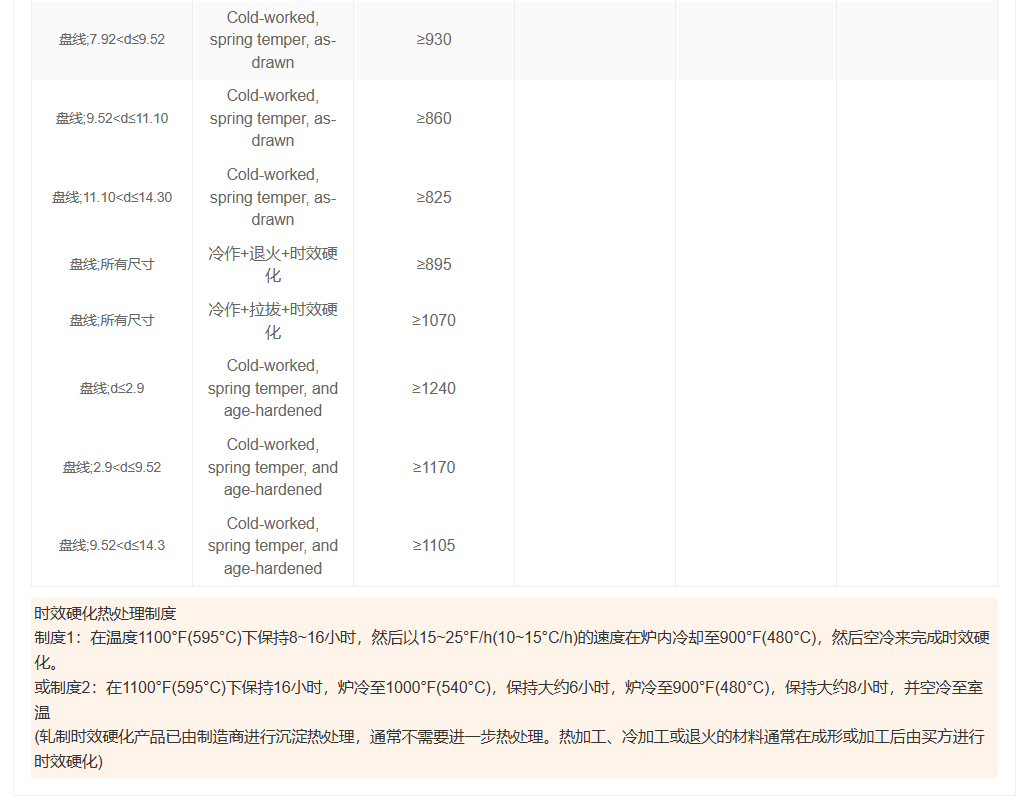Screen dimensions: 1032x810
Task: Select the ≥1070 value cell
Action: click(434, 320)
